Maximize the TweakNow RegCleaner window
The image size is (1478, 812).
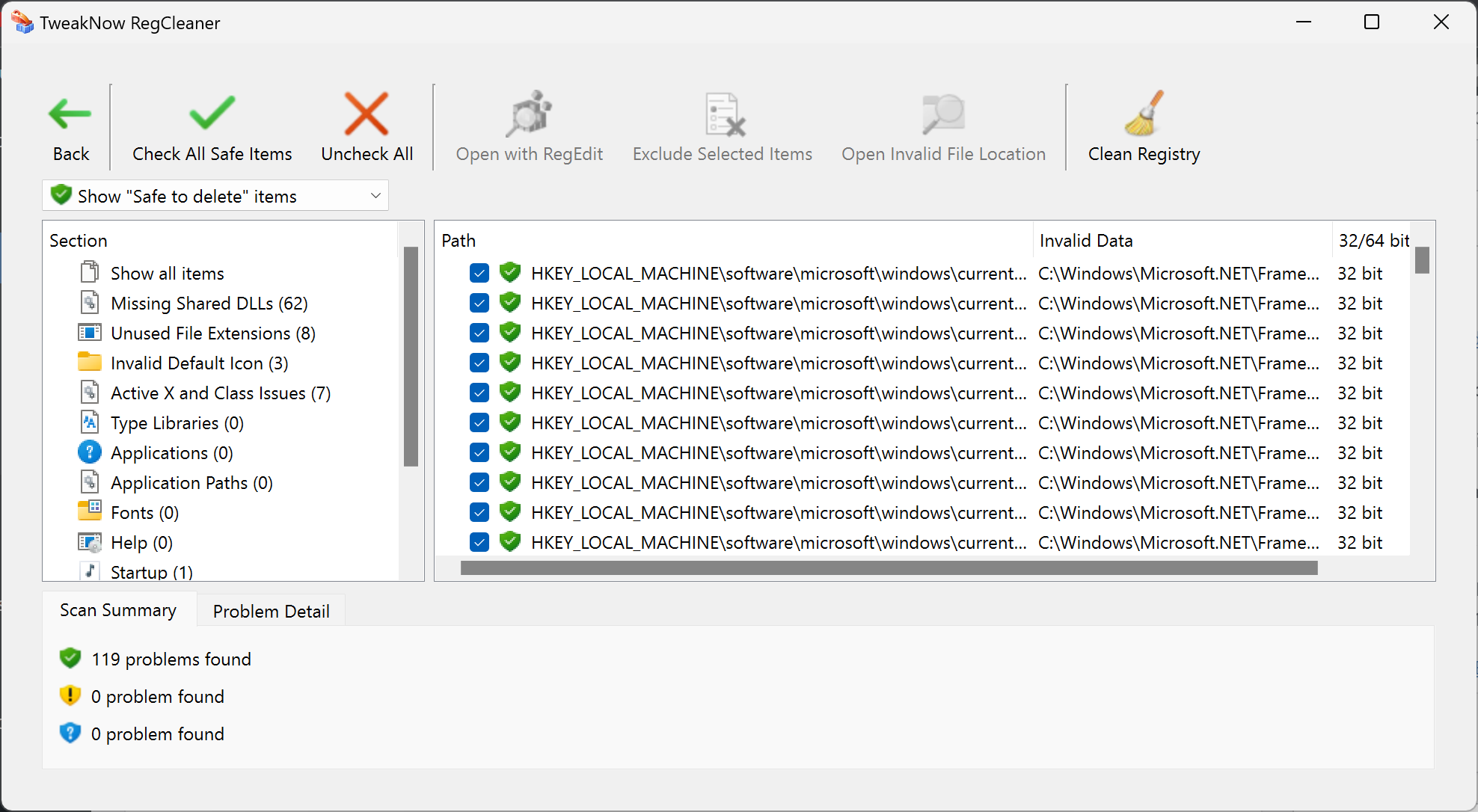[1372, 22]
